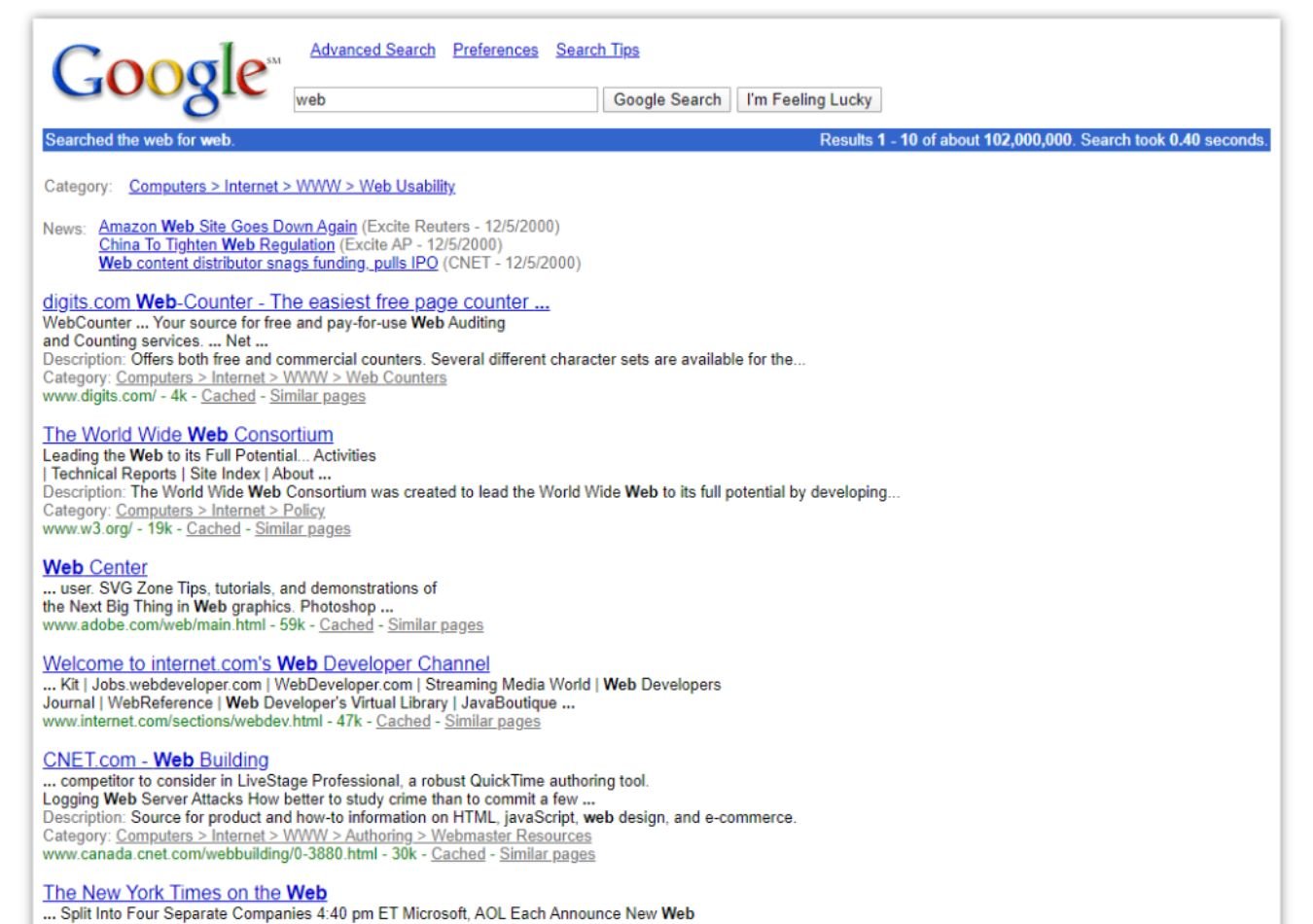
Task: Open 'Web content distributor snags funding' news
Action: tap(268, 263)
